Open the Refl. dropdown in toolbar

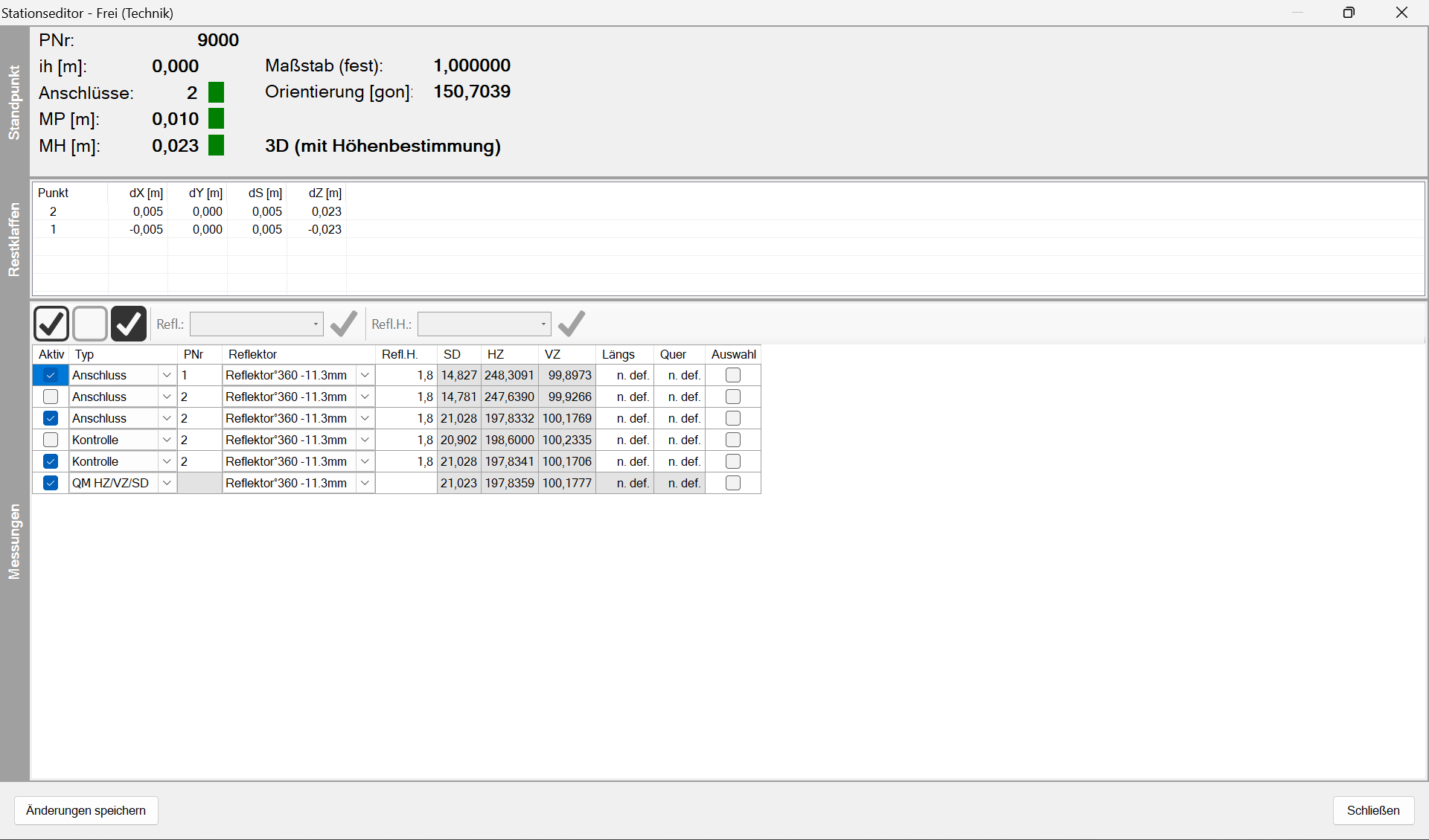pyautogui.click(x=316, y=324)
